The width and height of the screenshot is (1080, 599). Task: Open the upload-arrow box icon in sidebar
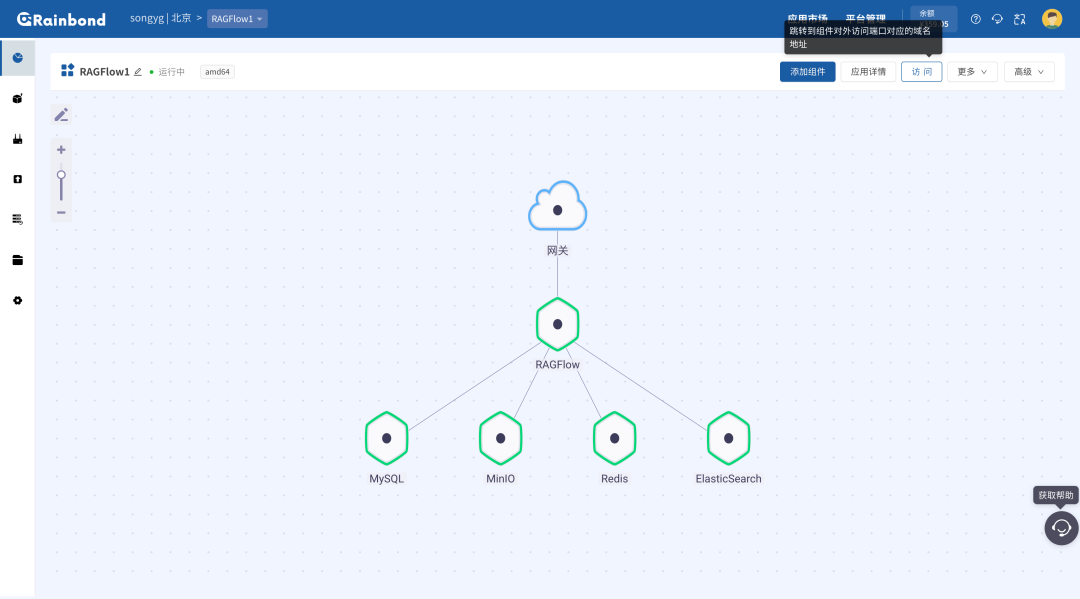[18, 179]
